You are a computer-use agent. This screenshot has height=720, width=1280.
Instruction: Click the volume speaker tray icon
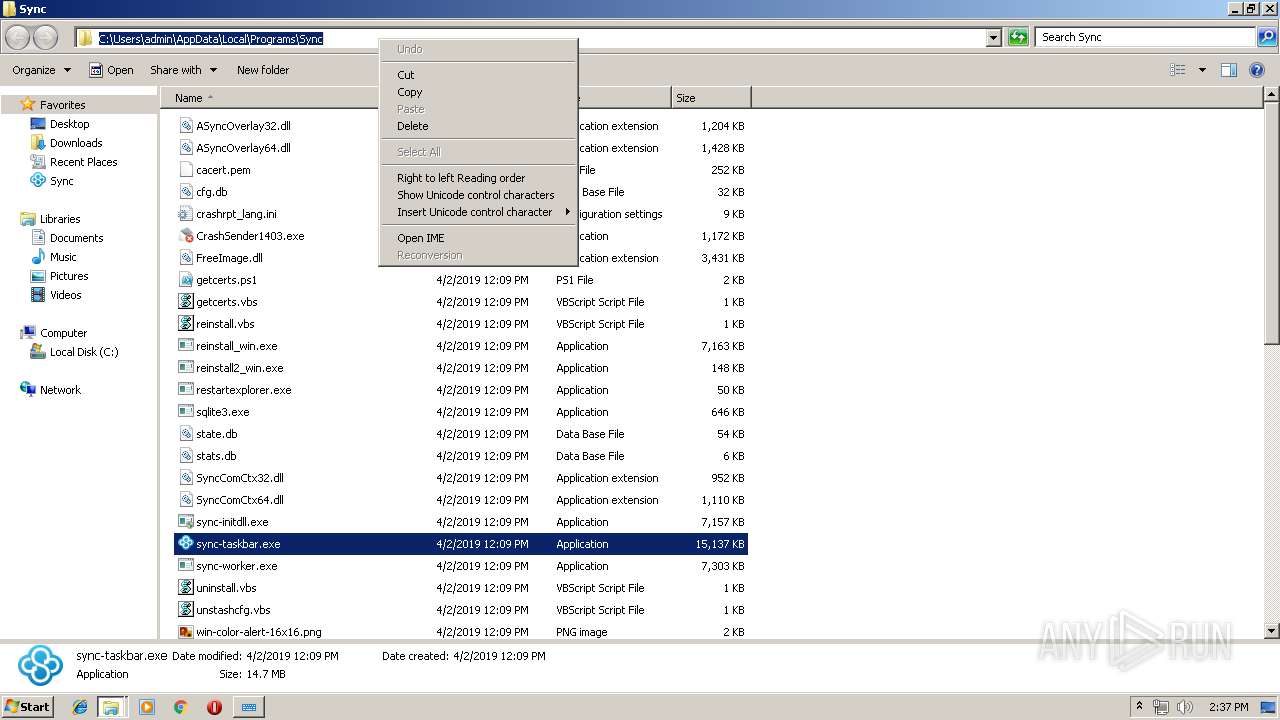coord(1185,707)
